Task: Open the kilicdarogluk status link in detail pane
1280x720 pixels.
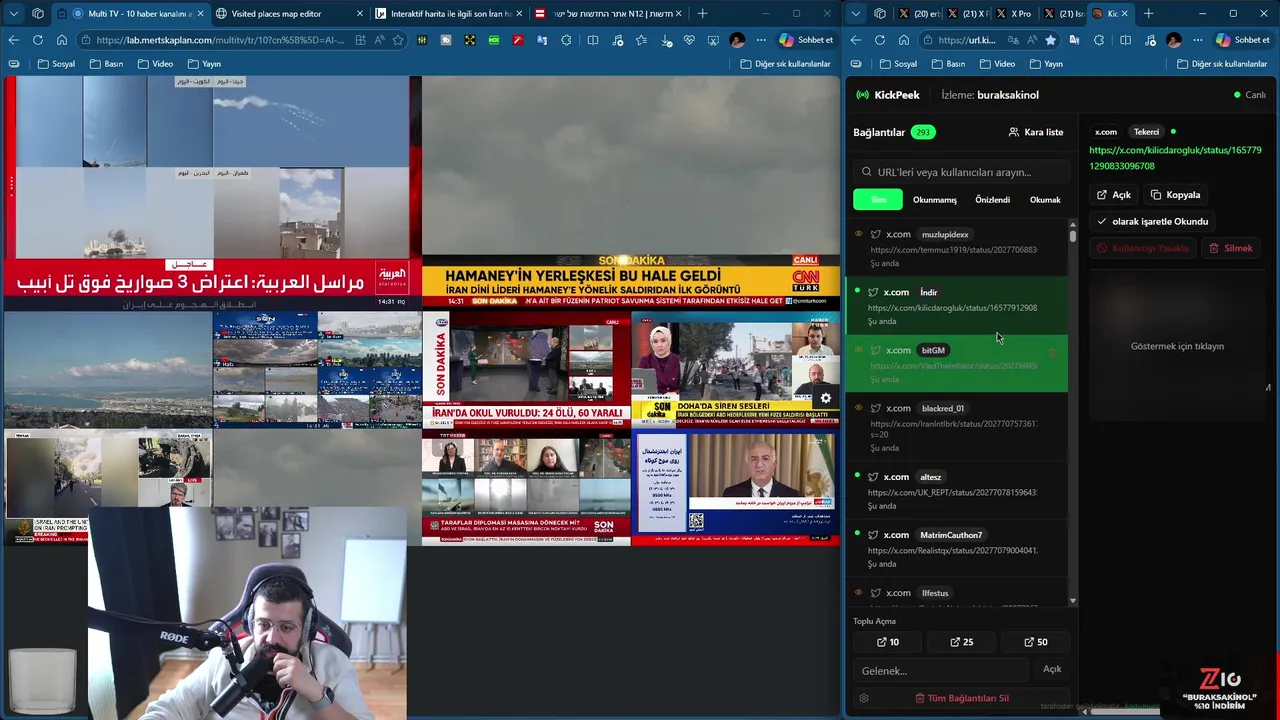Action: (1175, 158)
